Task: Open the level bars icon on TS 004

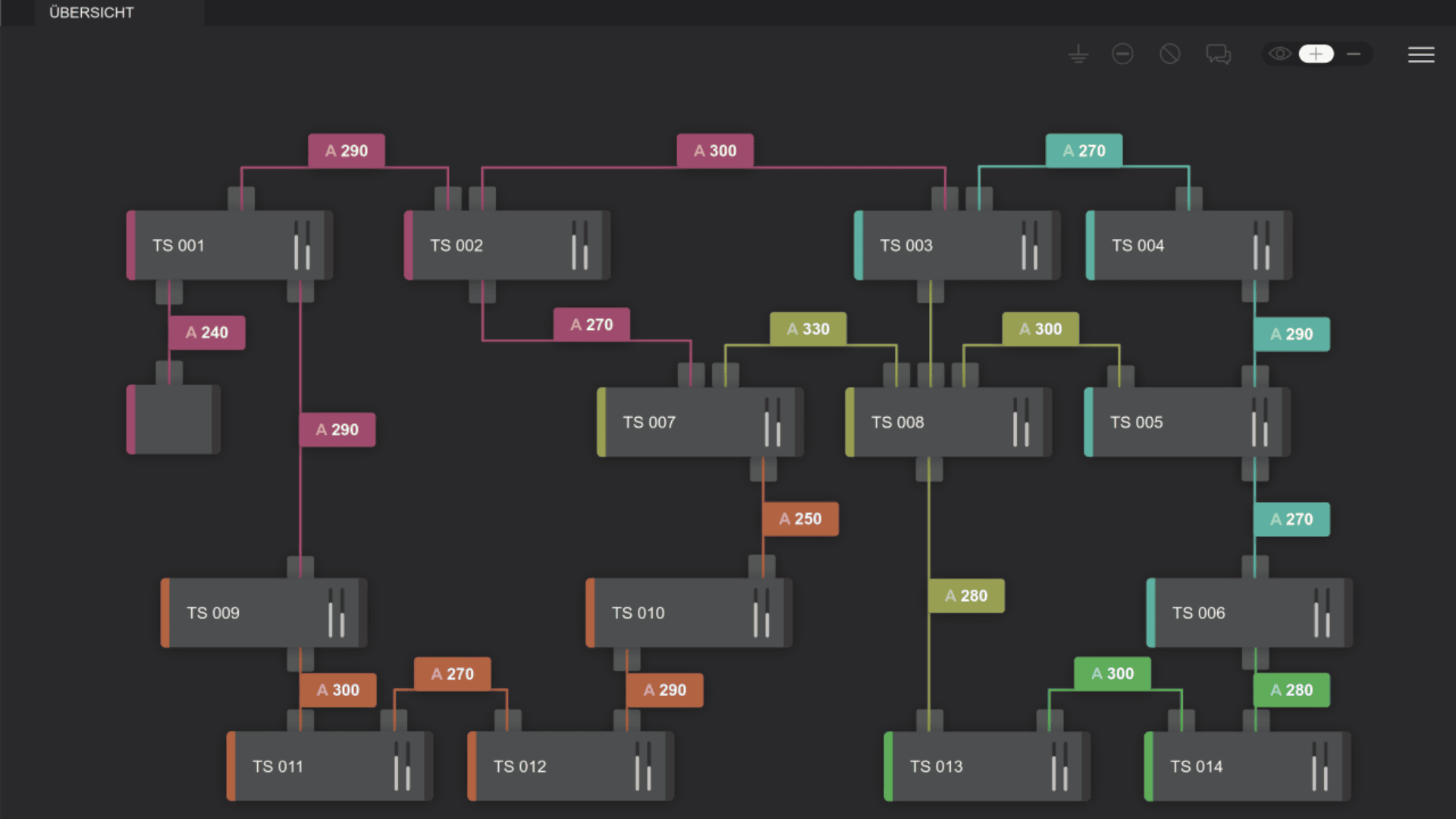Action: point(1261,245)
